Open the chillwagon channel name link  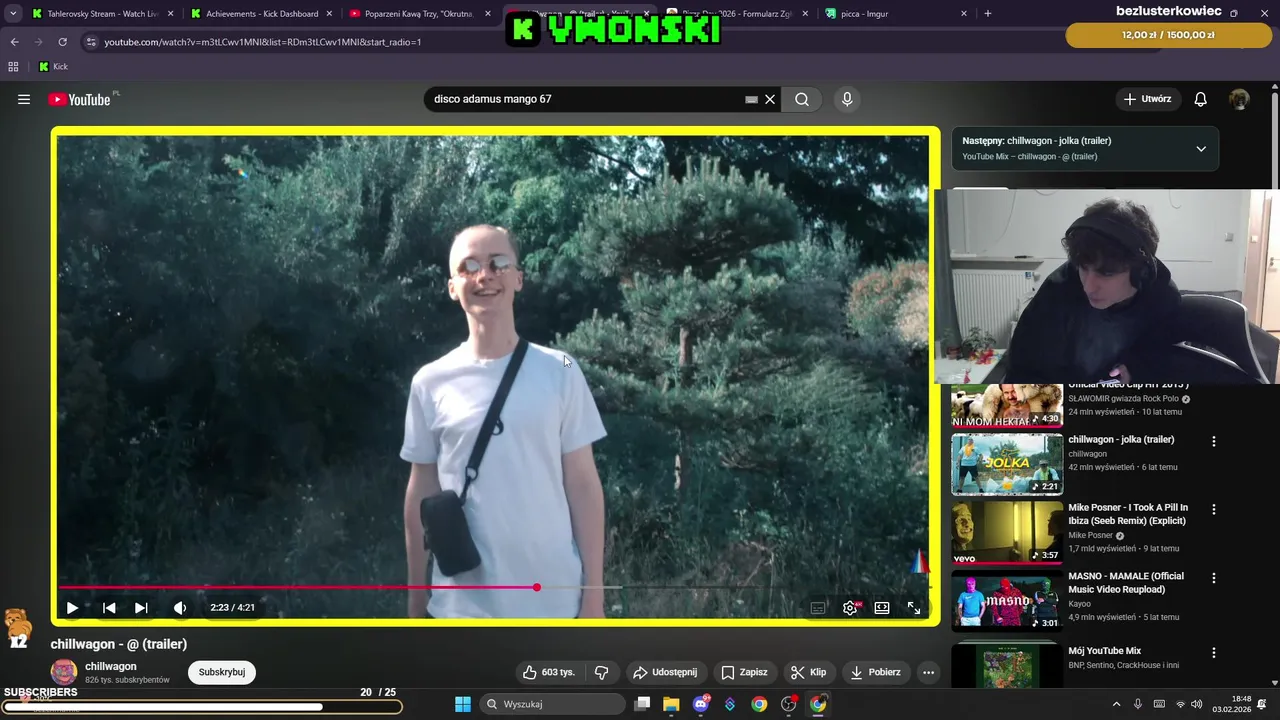[111, 666]
